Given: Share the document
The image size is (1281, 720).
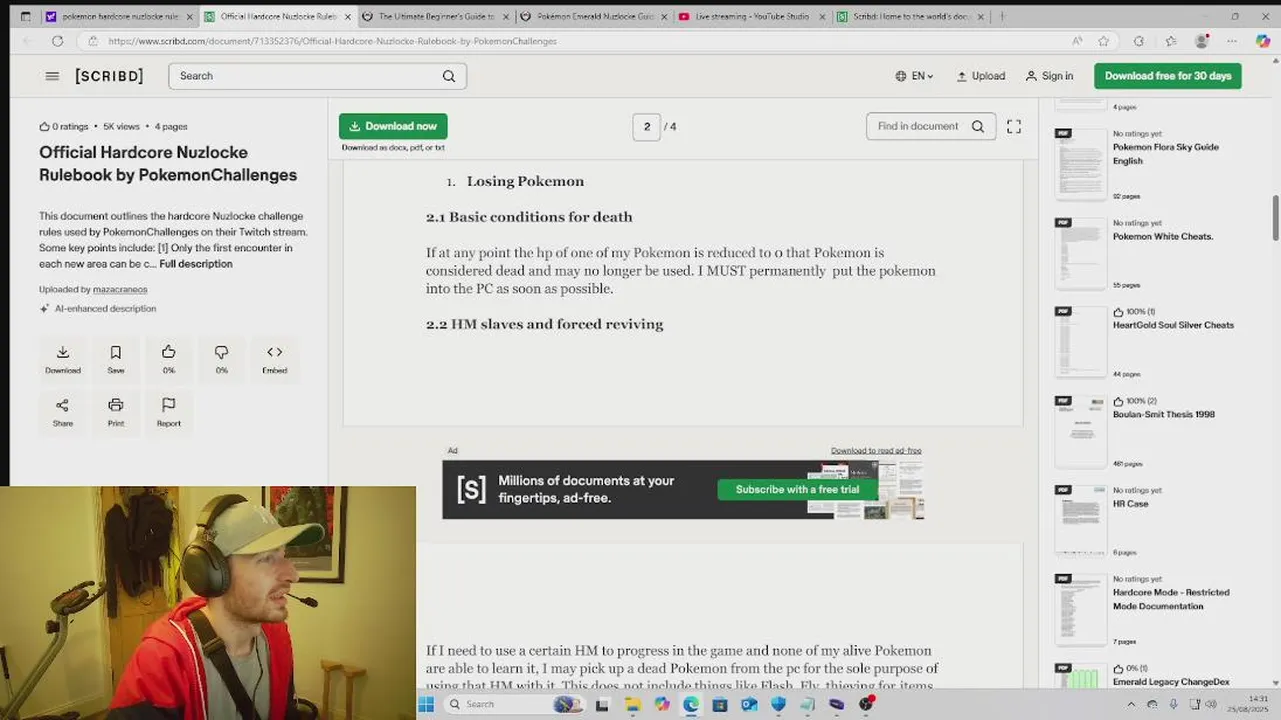Looking at the screenshot, I should 63,411.
